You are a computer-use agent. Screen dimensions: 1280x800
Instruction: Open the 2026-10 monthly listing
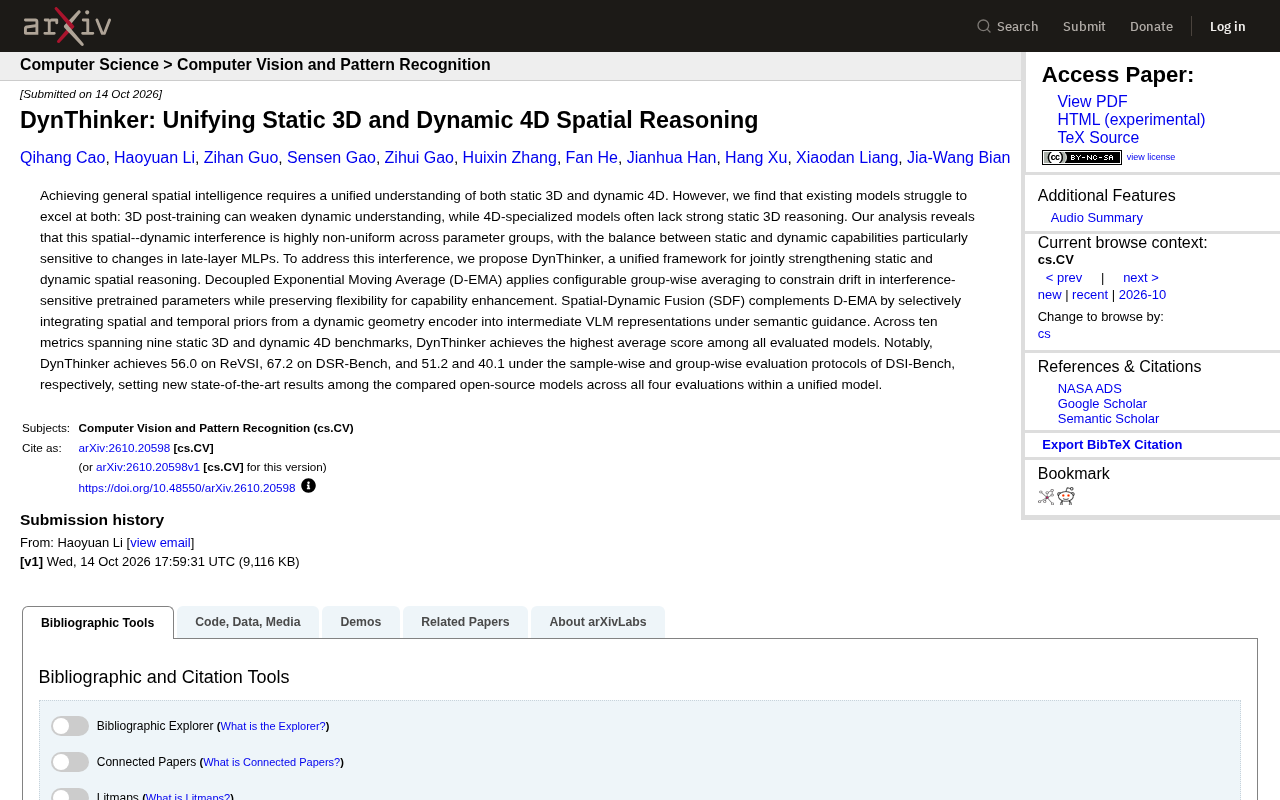(x=1142, y=295)
